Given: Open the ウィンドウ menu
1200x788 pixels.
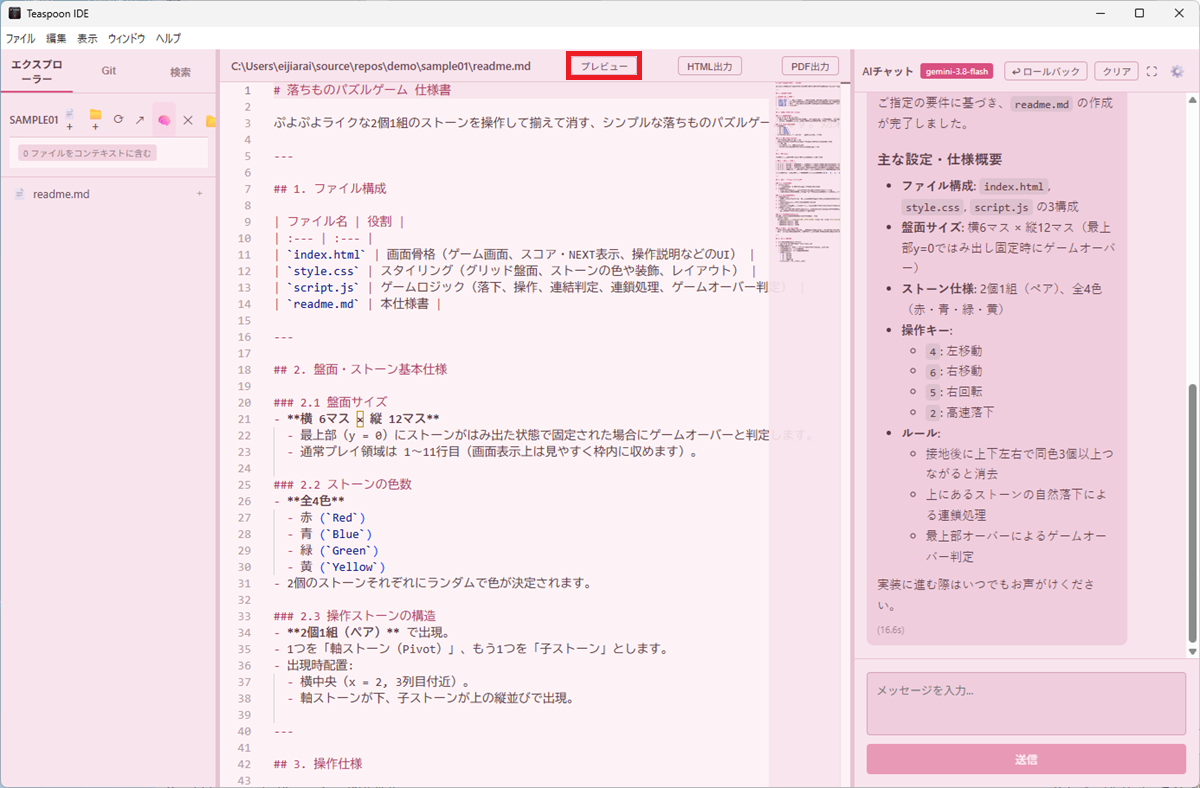Looking at the screenshot, I should [127, 38].
